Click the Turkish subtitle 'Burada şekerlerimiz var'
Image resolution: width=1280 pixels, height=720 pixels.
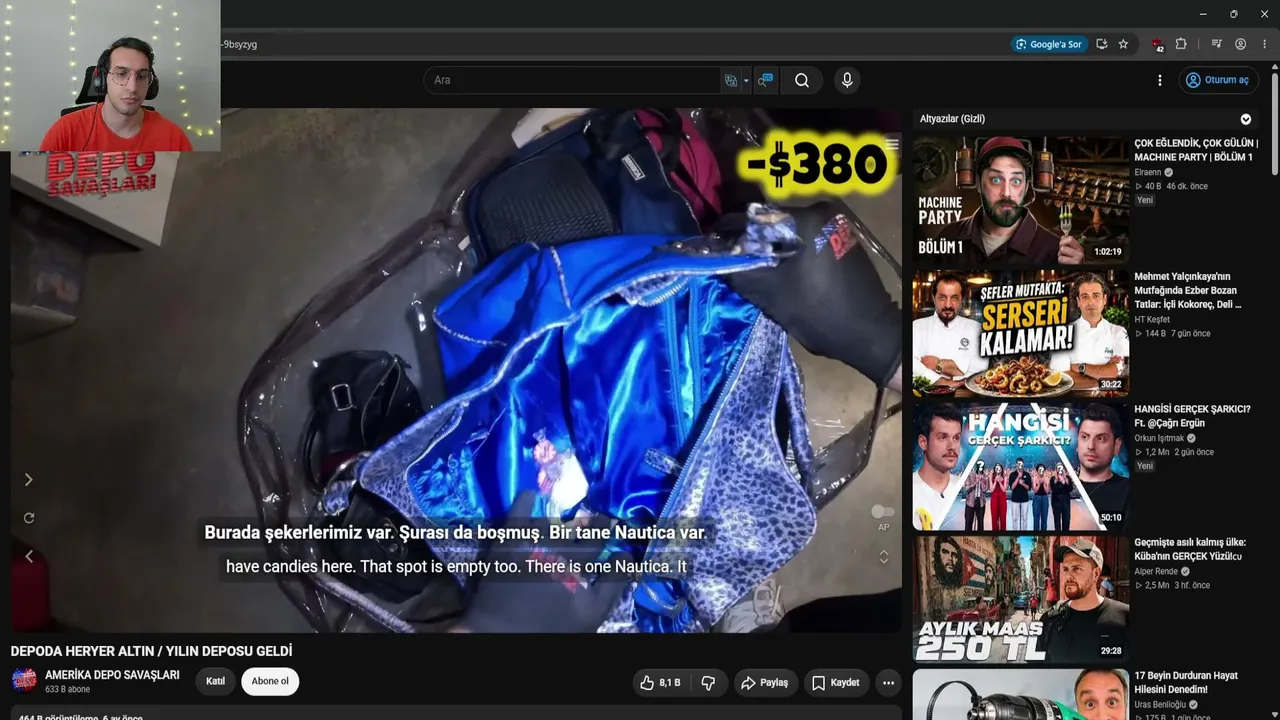[x=455, y=533]
